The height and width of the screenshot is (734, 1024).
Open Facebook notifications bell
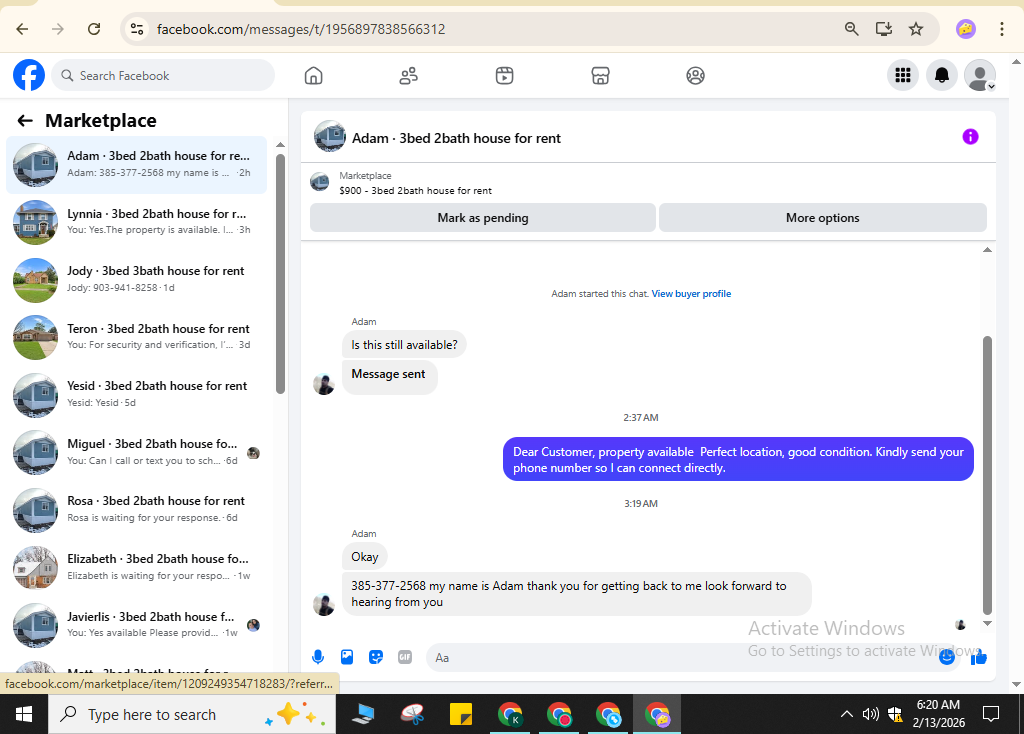942,75
